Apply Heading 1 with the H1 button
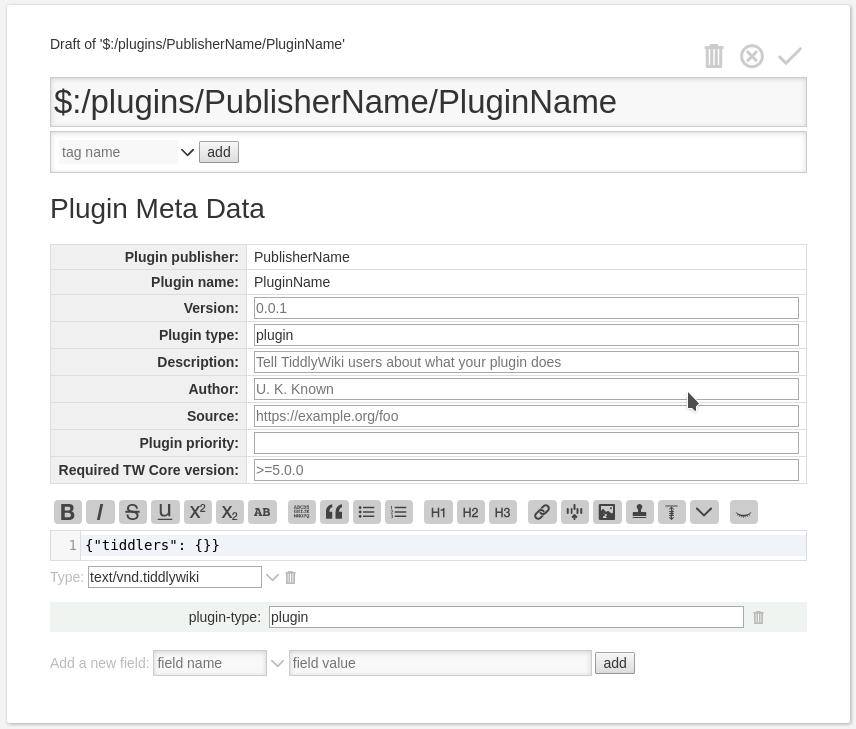 [x=438, y=512]
